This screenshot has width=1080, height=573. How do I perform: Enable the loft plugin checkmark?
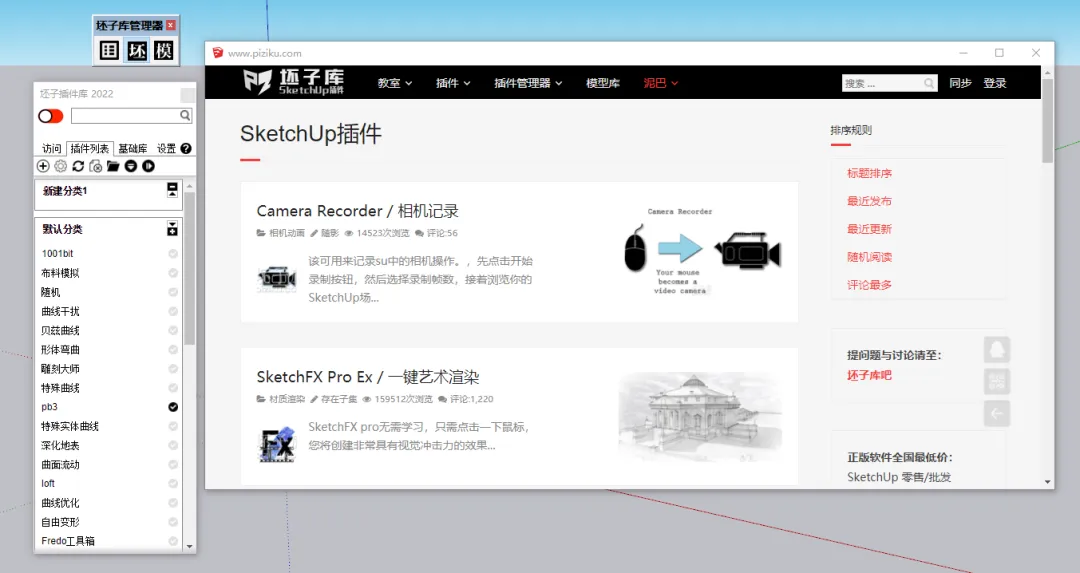pyautogui.click(x=173, y=483)
